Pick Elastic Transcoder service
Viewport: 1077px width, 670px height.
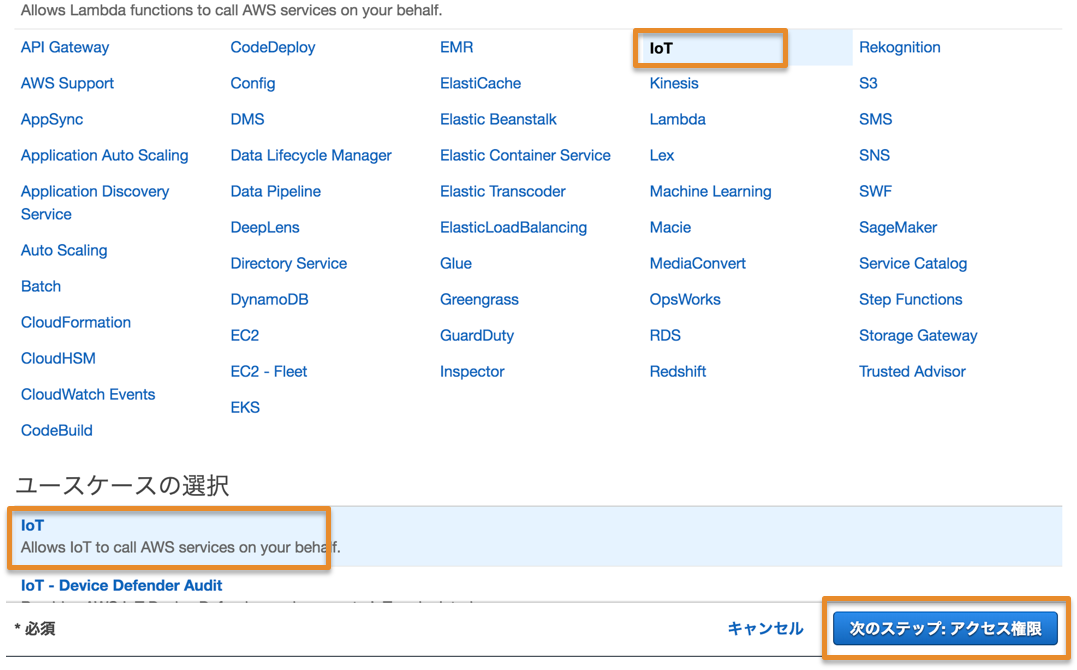[503, 191]
